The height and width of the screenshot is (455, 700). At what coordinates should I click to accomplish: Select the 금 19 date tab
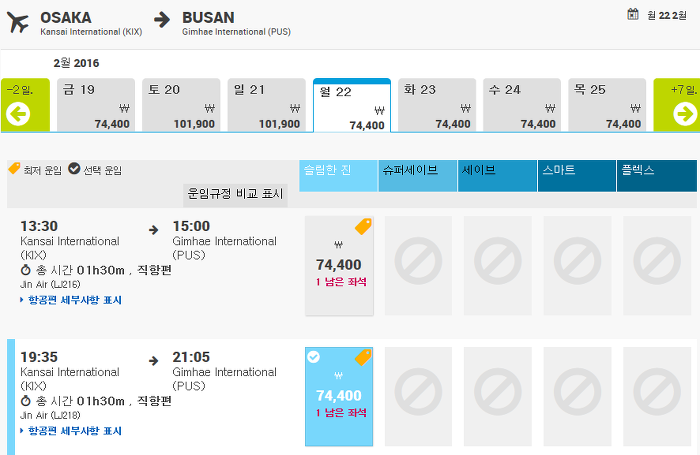point(96,105)
